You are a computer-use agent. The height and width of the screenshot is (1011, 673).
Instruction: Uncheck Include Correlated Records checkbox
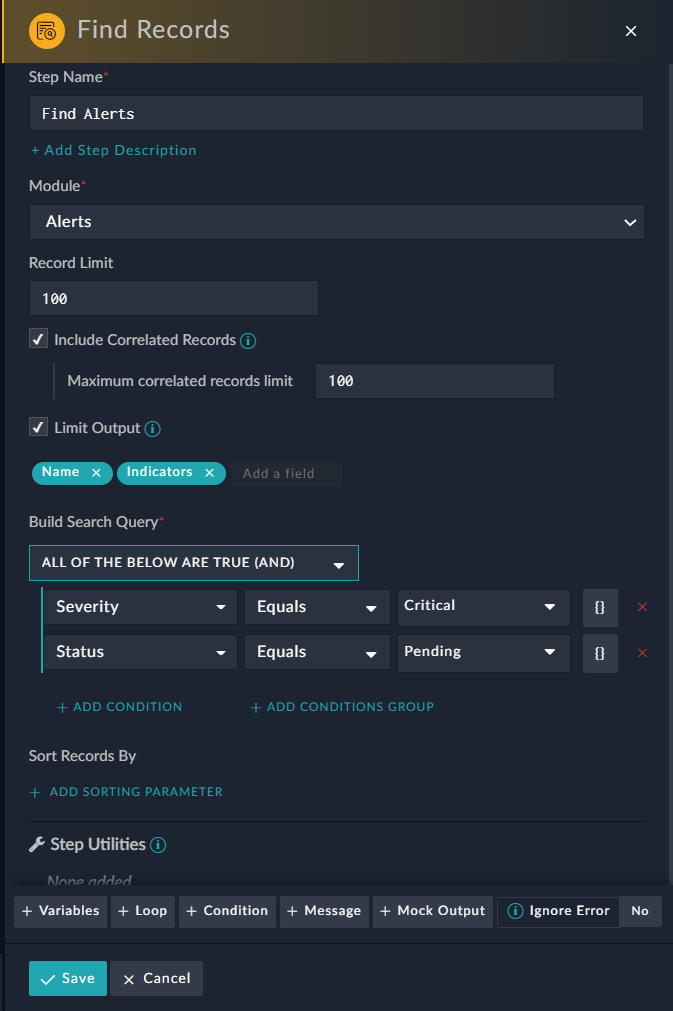click(x=38, y=340)
